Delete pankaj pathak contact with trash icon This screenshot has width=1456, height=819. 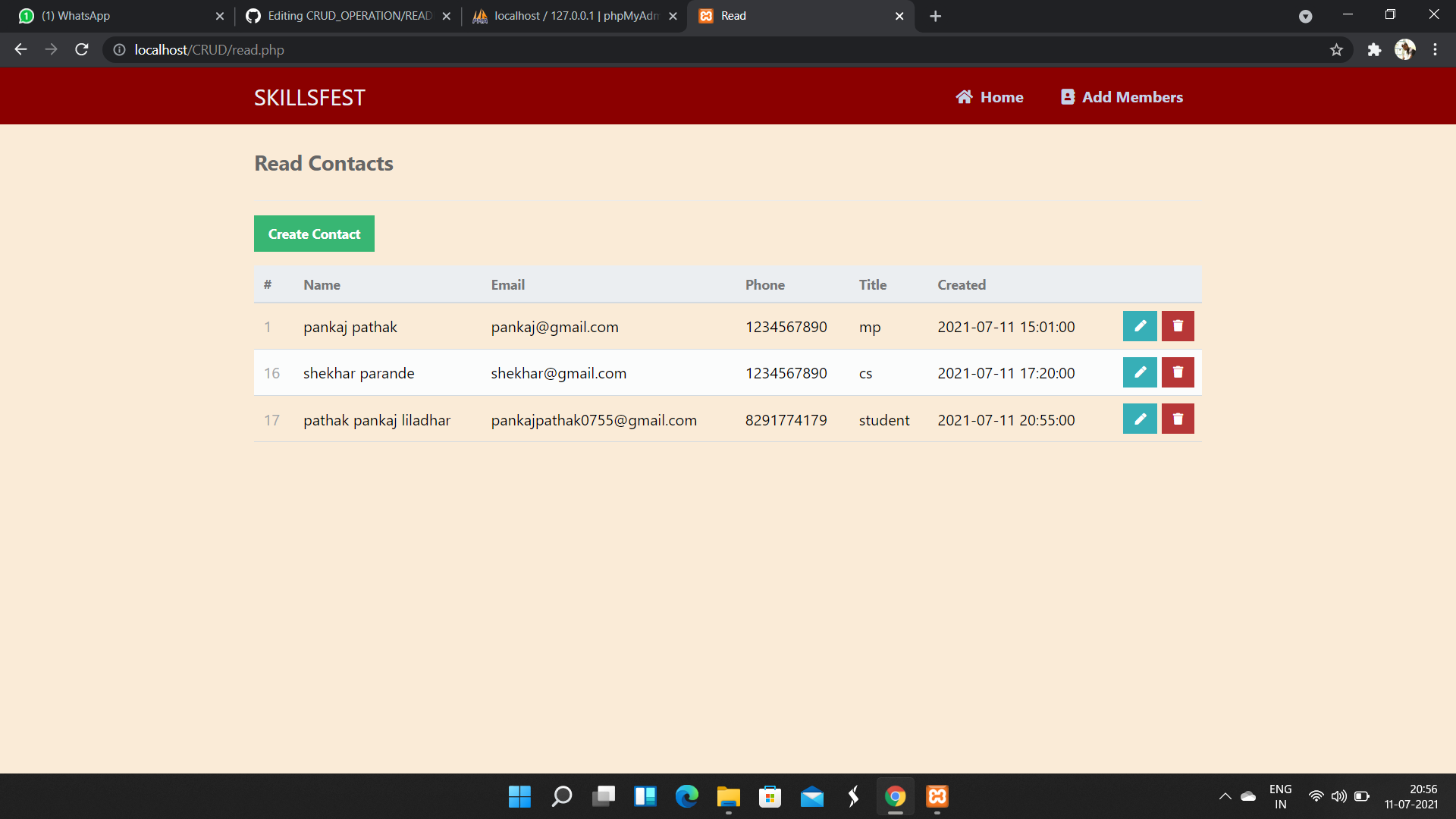(x=1178, y=326)
